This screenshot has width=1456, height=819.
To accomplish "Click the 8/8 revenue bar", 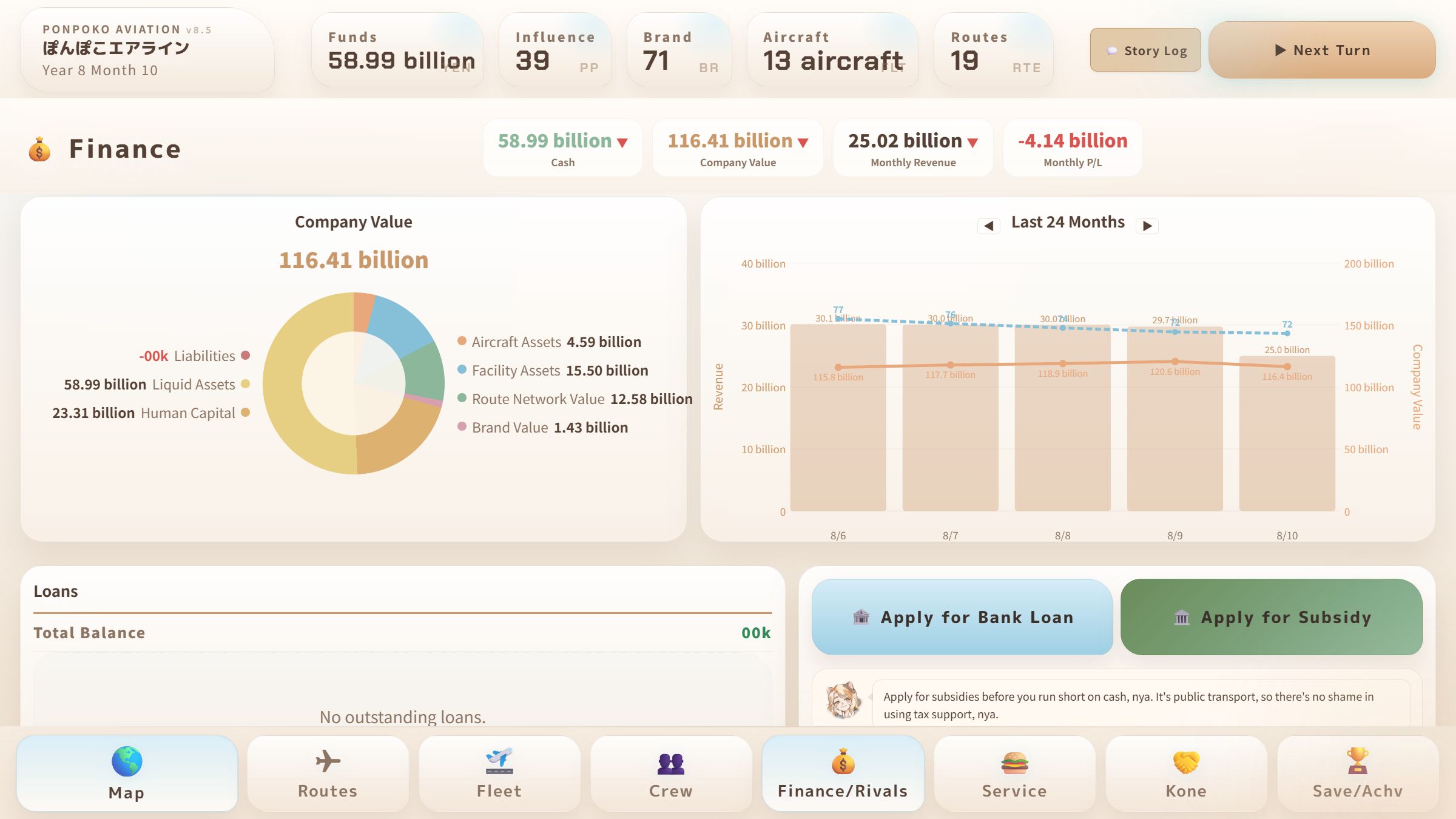I will tap(1062, 418).
